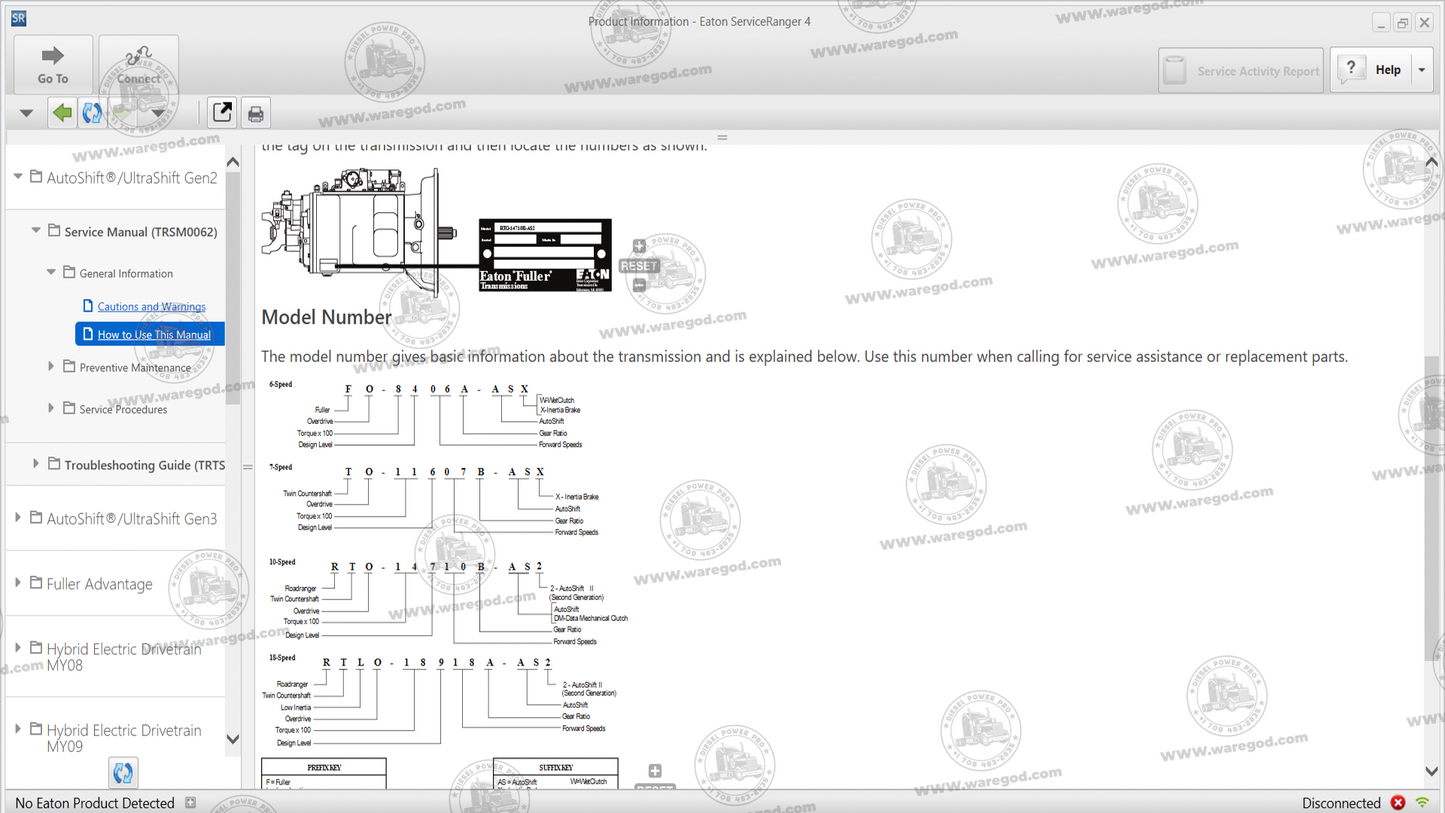
Task: Open the document in external window icon
Action: 220,112
